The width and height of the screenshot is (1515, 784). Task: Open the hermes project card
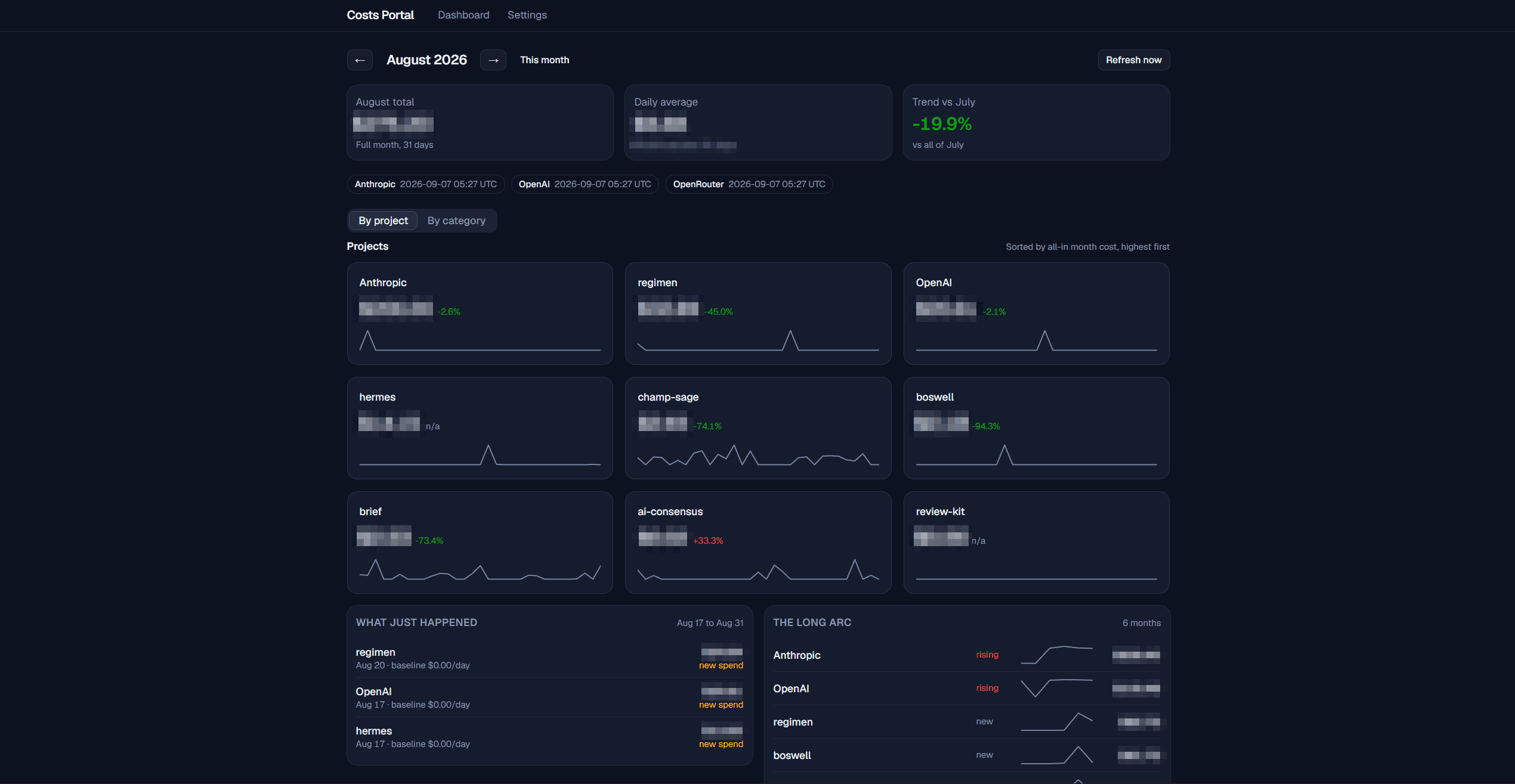tap(480, 428)
